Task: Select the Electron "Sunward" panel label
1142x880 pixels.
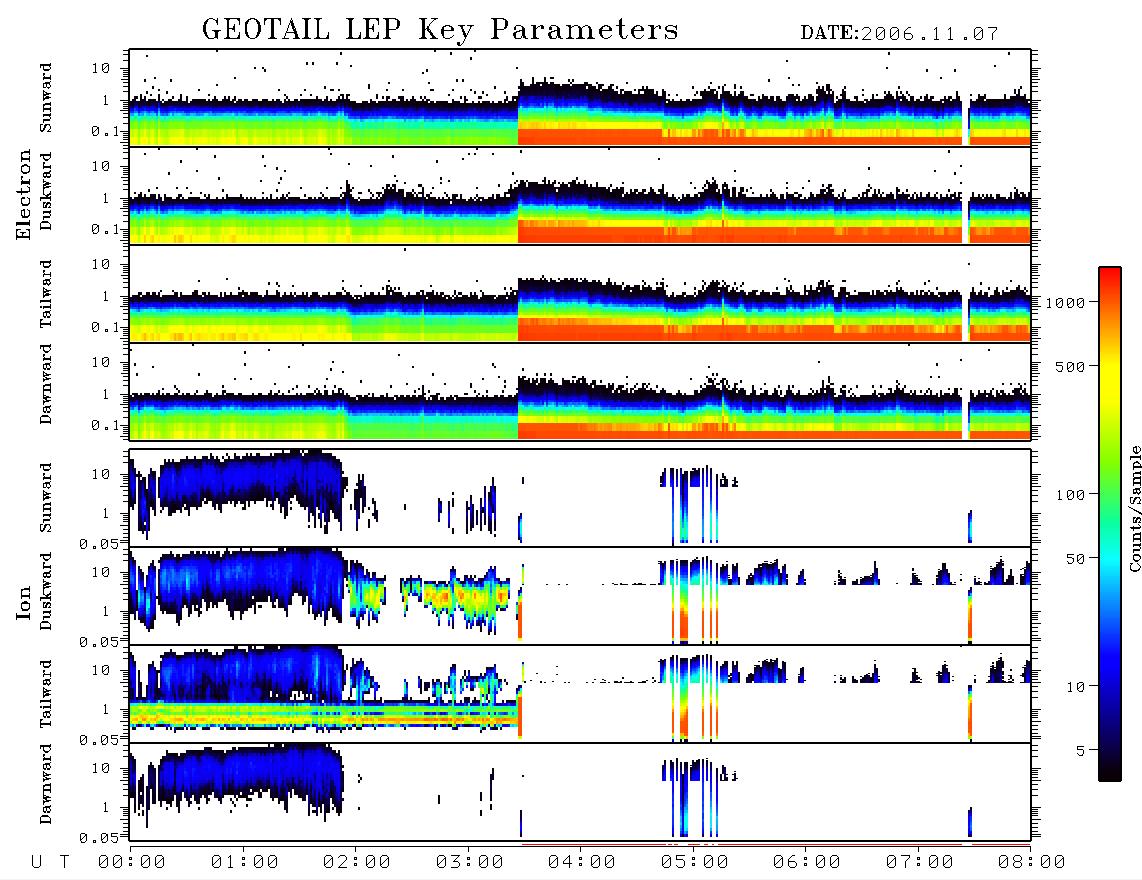Action: pyautogui.click(x=46, y=98)
